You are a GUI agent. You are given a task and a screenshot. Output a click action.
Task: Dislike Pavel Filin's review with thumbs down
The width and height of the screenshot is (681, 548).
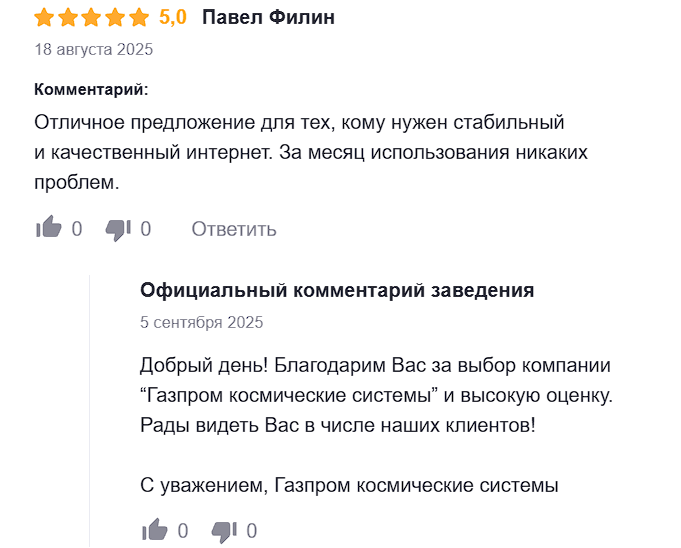coord(118,230)
